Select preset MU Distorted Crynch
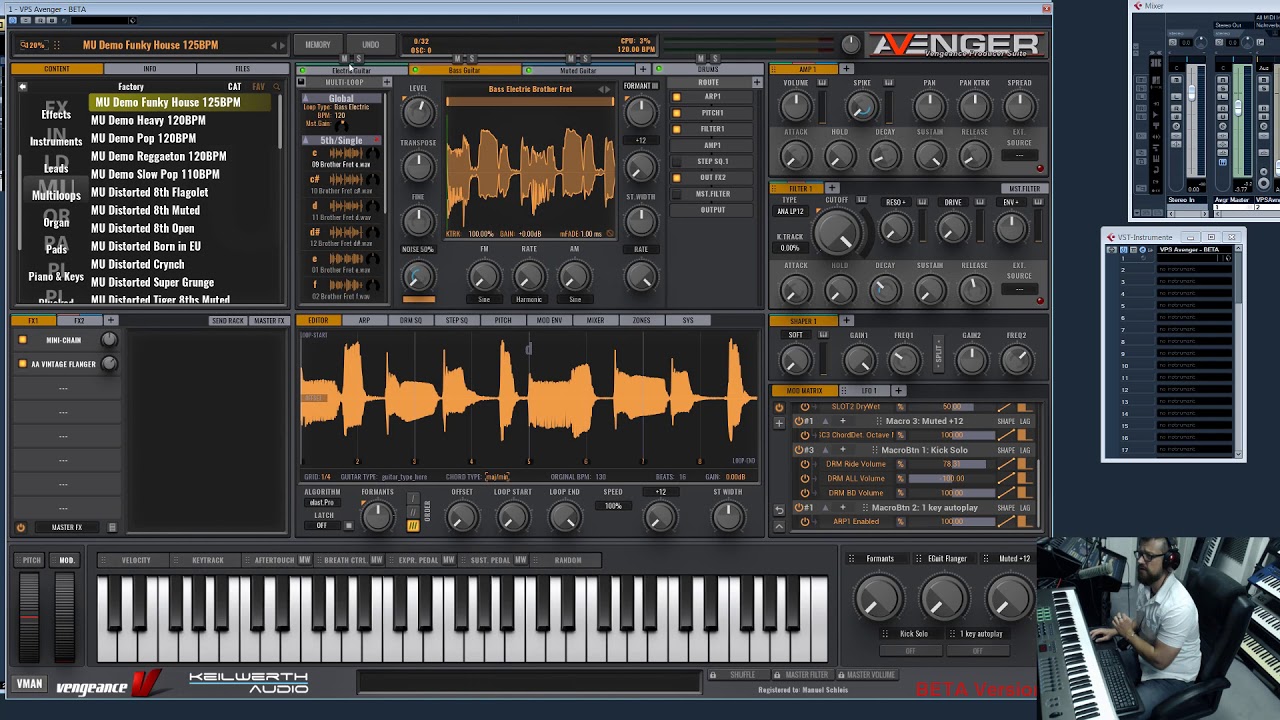Viewport: 1280px width, 720px height. [137, 264]
